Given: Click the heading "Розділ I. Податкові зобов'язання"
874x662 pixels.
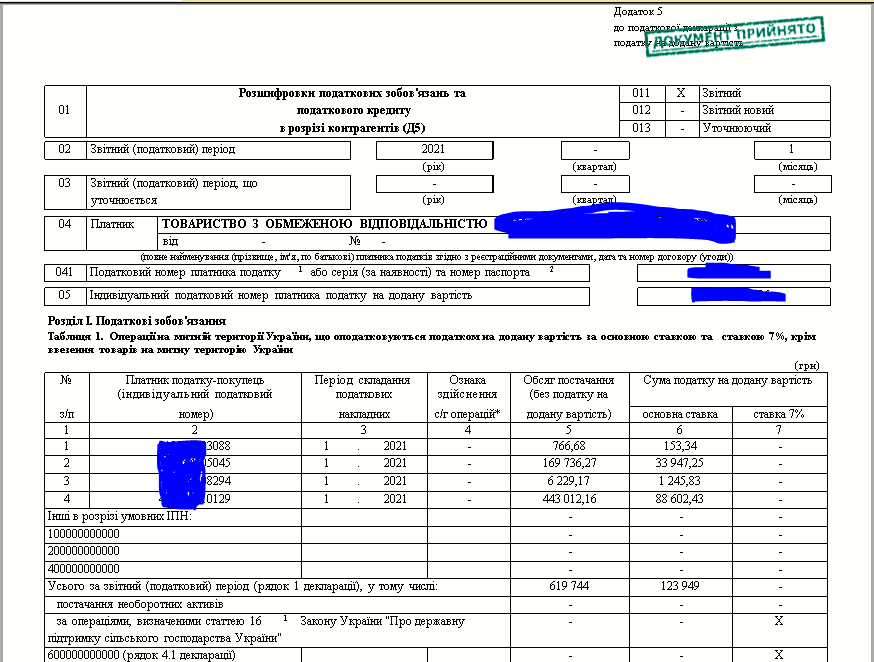Looking at the screenshot, I should (137, 322).
